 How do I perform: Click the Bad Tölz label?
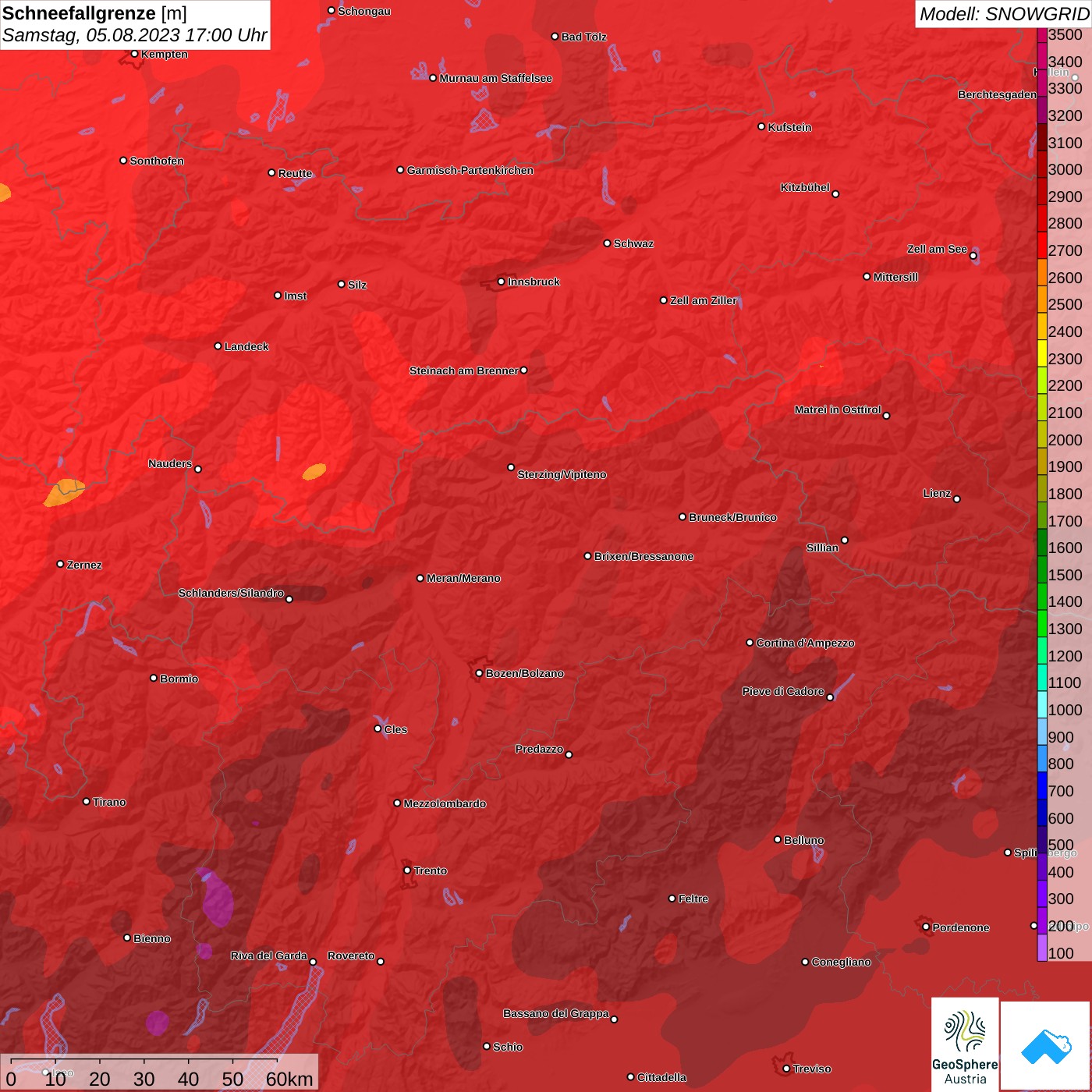tap(583, 37)
